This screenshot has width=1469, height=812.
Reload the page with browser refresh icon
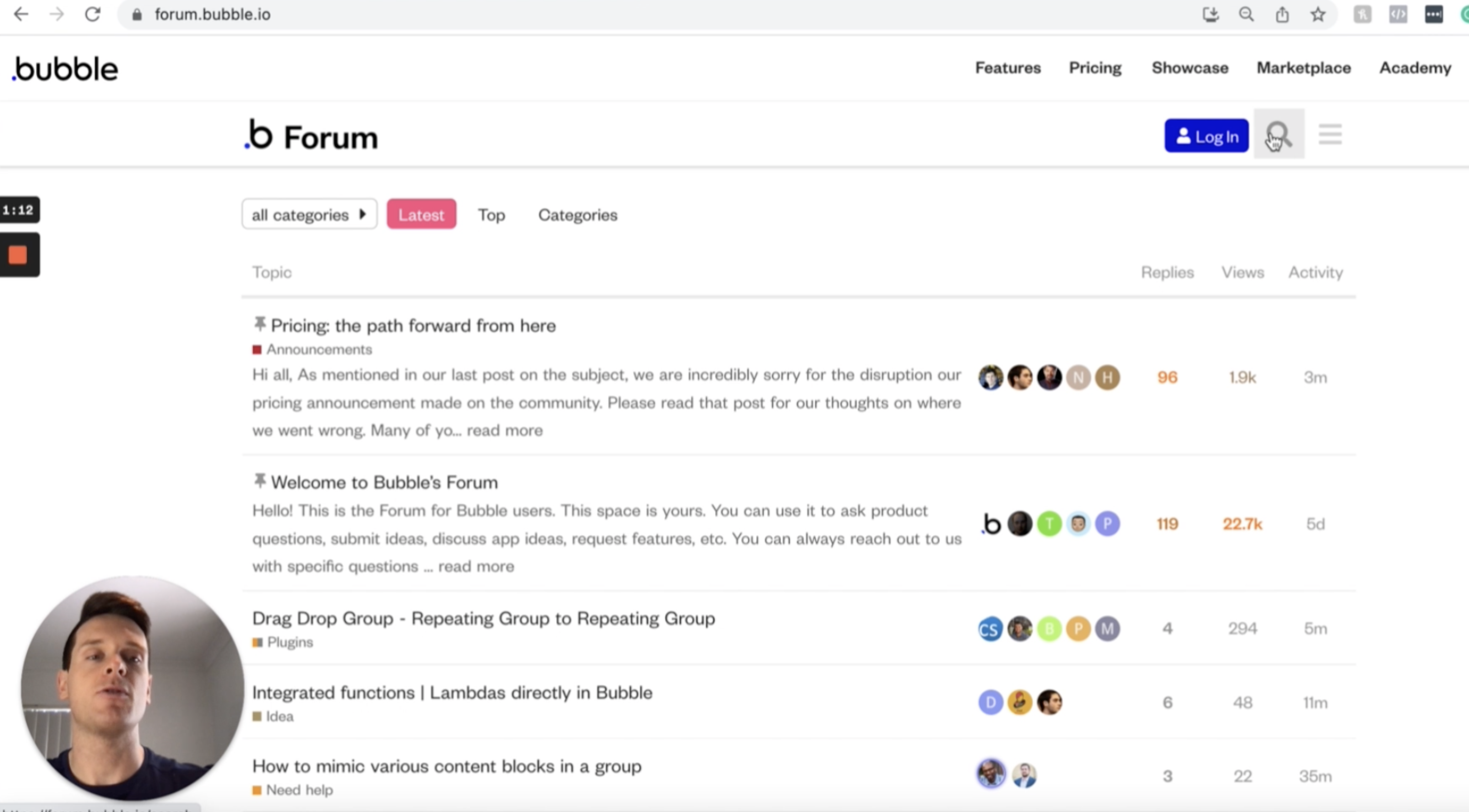click(x=92, y=14)
